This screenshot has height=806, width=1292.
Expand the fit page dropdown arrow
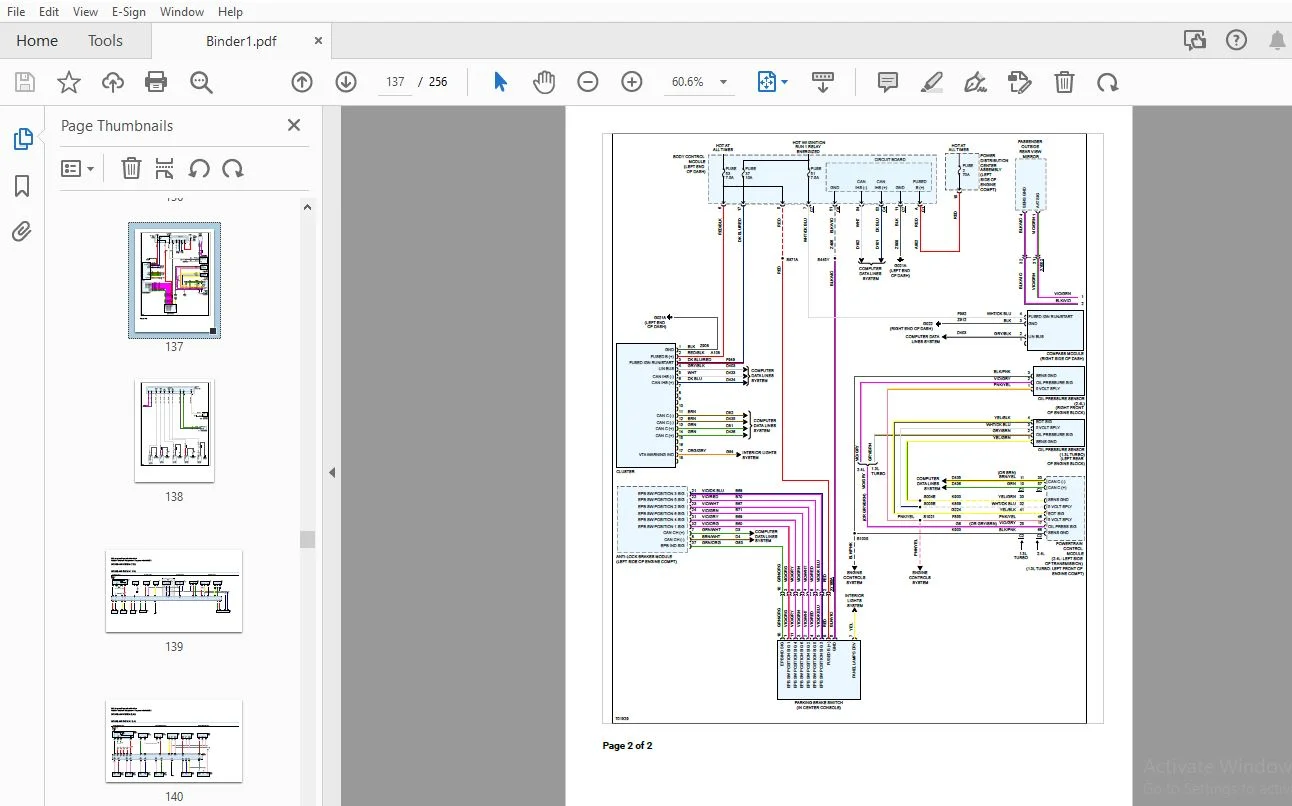point(785,82)
